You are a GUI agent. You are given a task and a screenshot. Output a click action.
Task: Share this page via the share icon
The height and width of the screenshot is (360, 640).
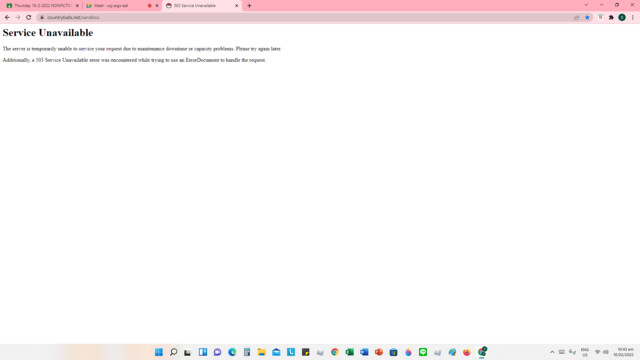(577, 18)
